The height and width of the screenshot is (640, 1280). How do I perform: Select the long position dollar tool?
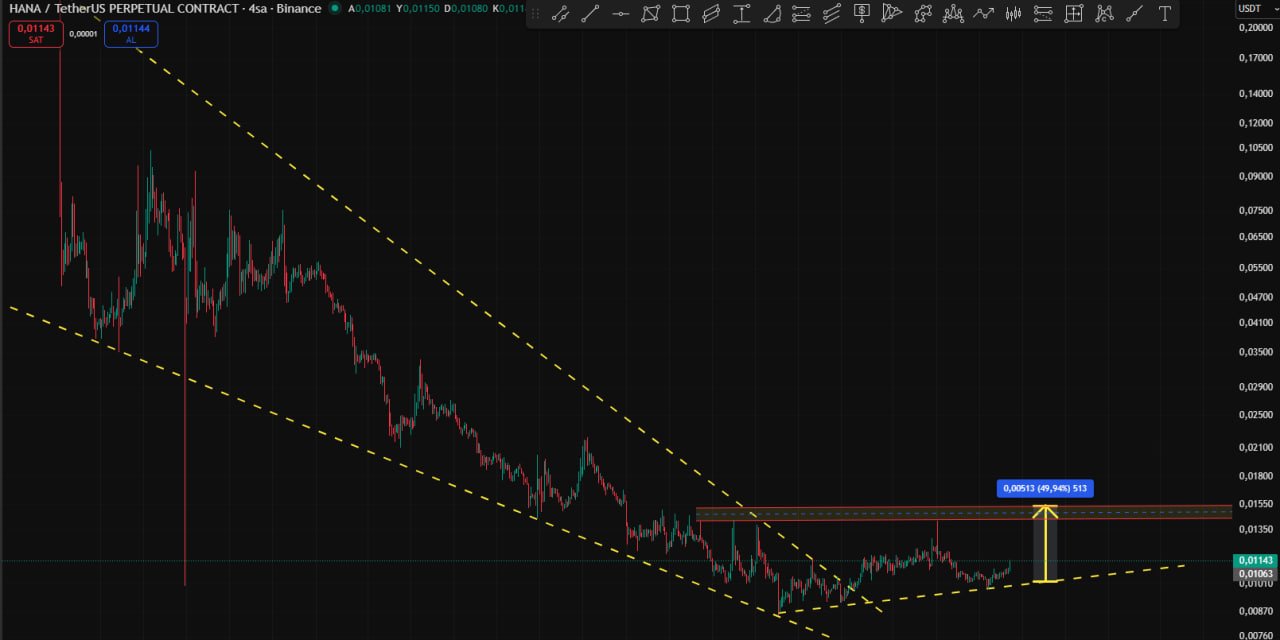(862, 14)
